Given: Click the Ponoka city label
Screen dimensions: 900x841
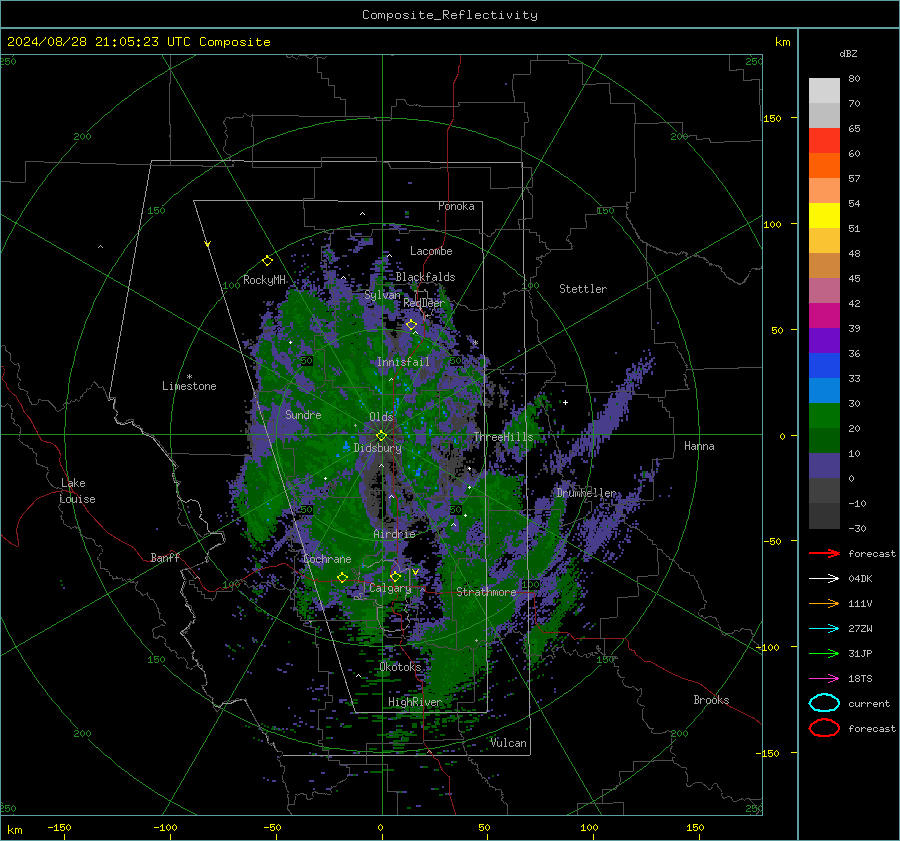Looking at the screenshot, I should [x=456, y=206].
